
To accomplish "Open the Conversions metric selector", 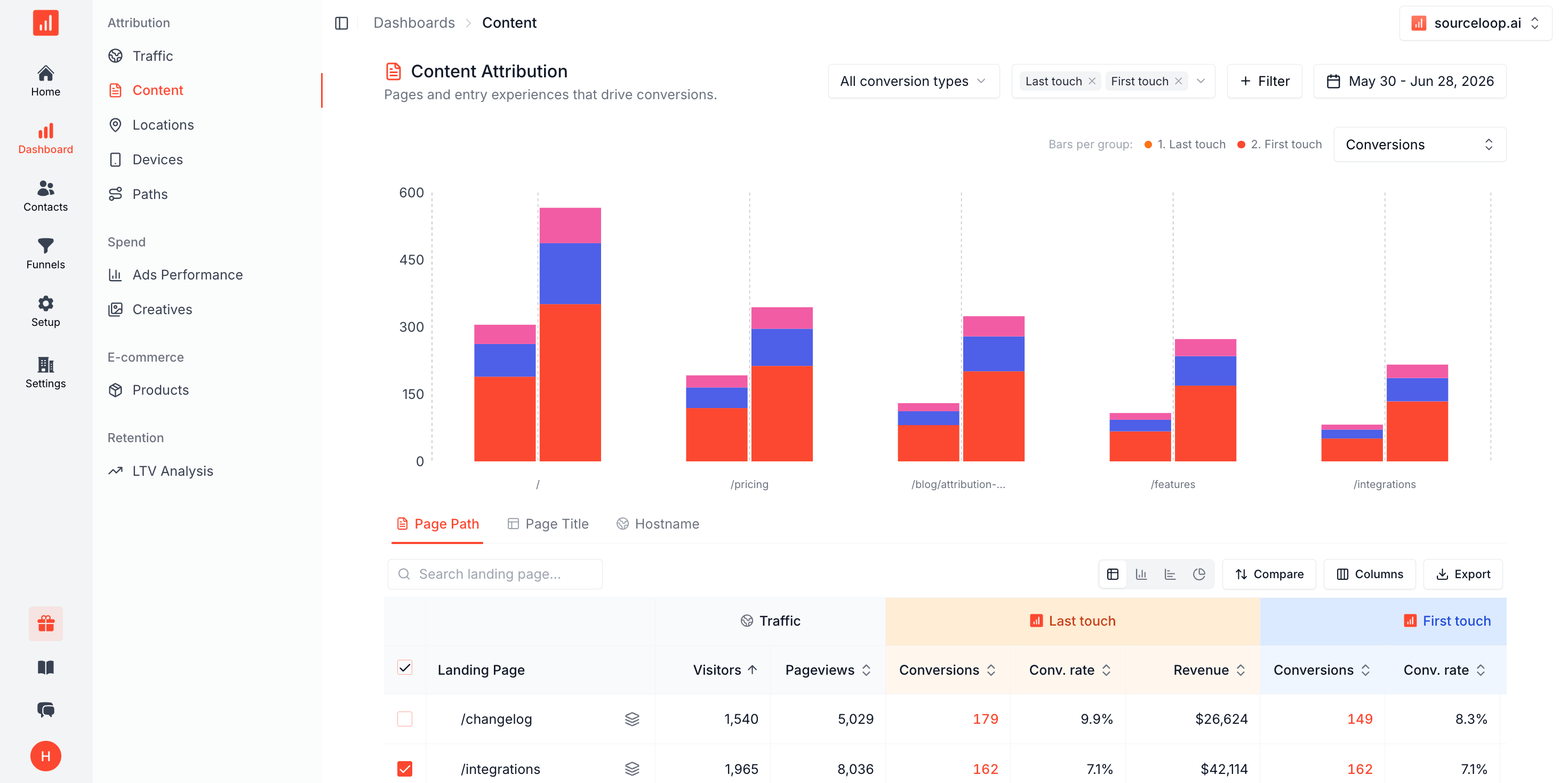I will coord(1420,145).
